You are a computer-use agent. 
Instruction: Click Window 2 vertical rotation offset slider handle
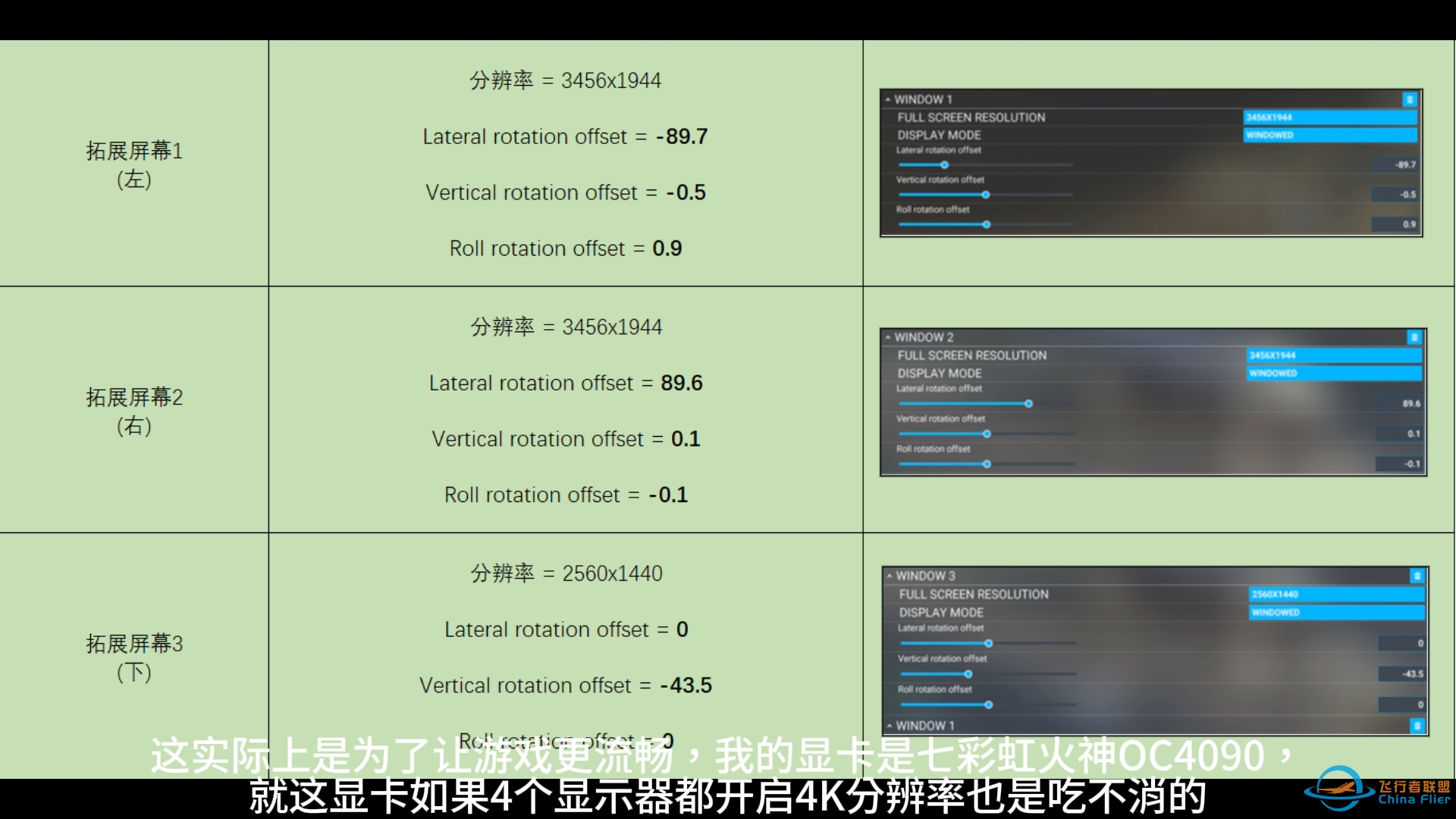pyautogui.click(x=987, y=434)
